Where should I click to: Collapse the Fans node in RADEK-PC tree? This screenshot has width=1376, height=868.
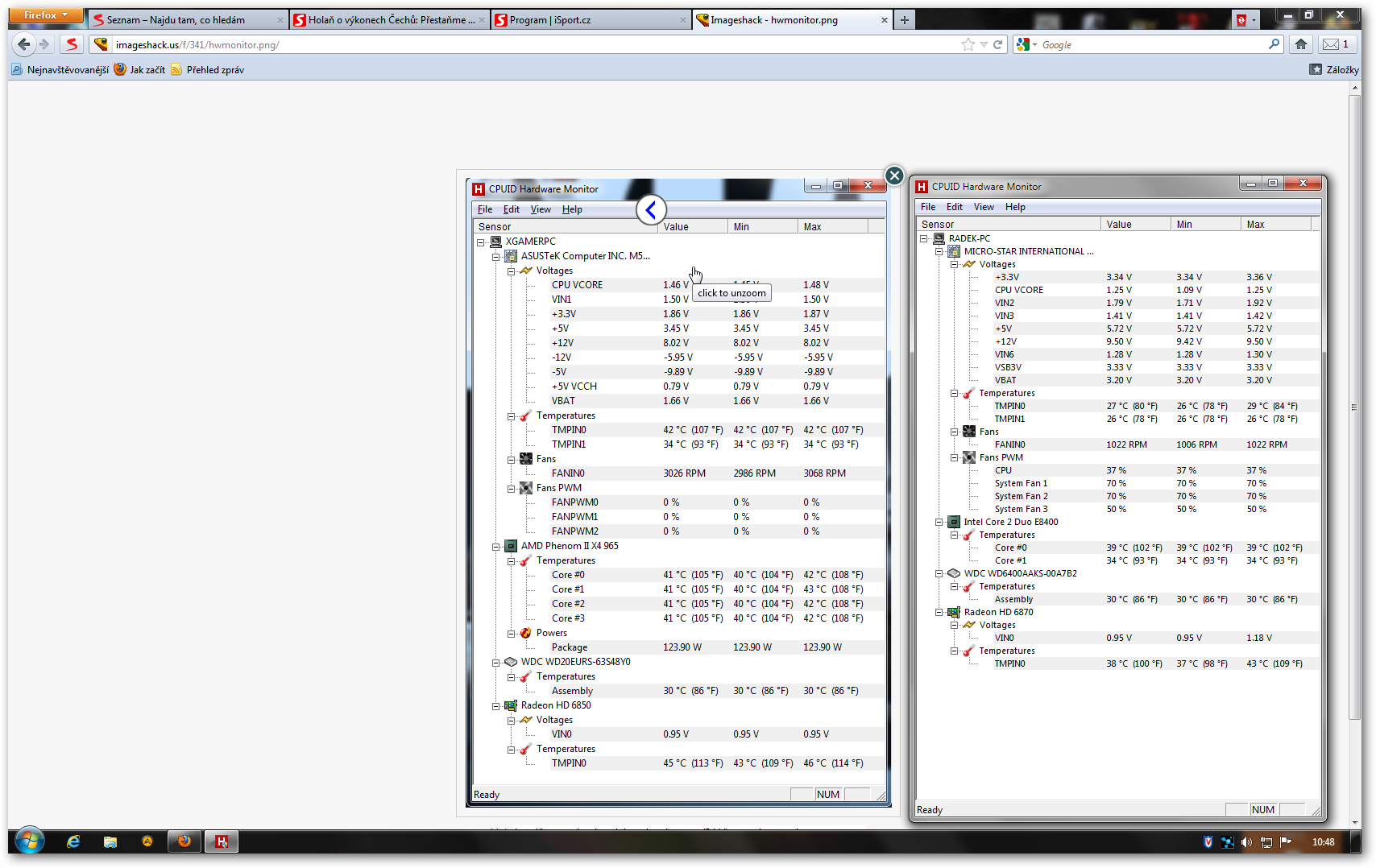[955, 432]
